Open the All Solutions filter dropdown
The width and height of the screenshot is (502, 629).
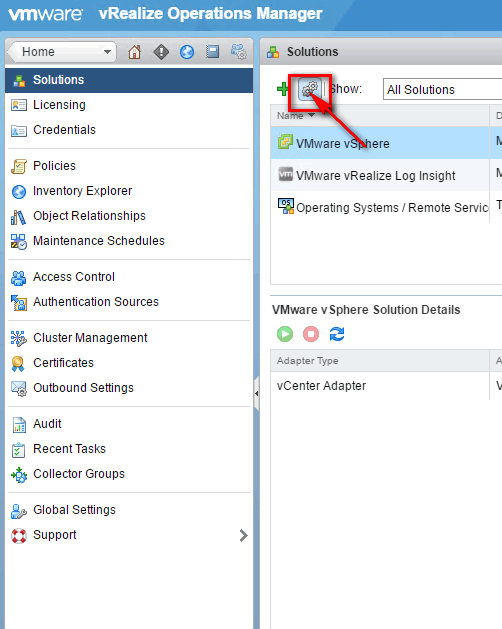tap(442, 89)
